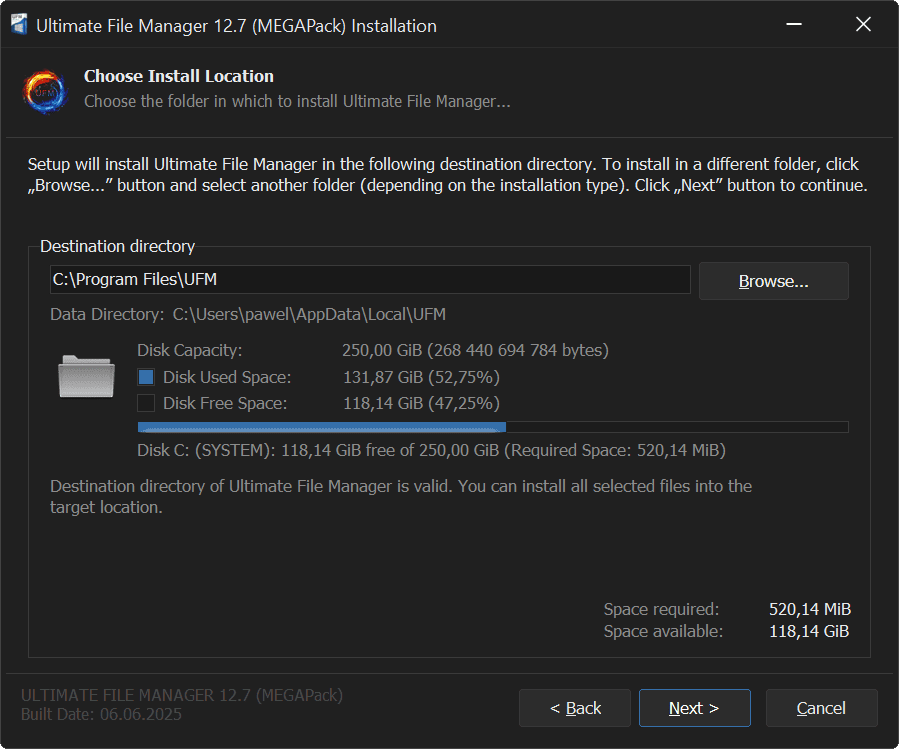Viewport: 899px width, 749px height.
Task: Minimize the installer window
Action: coord(793,25)
